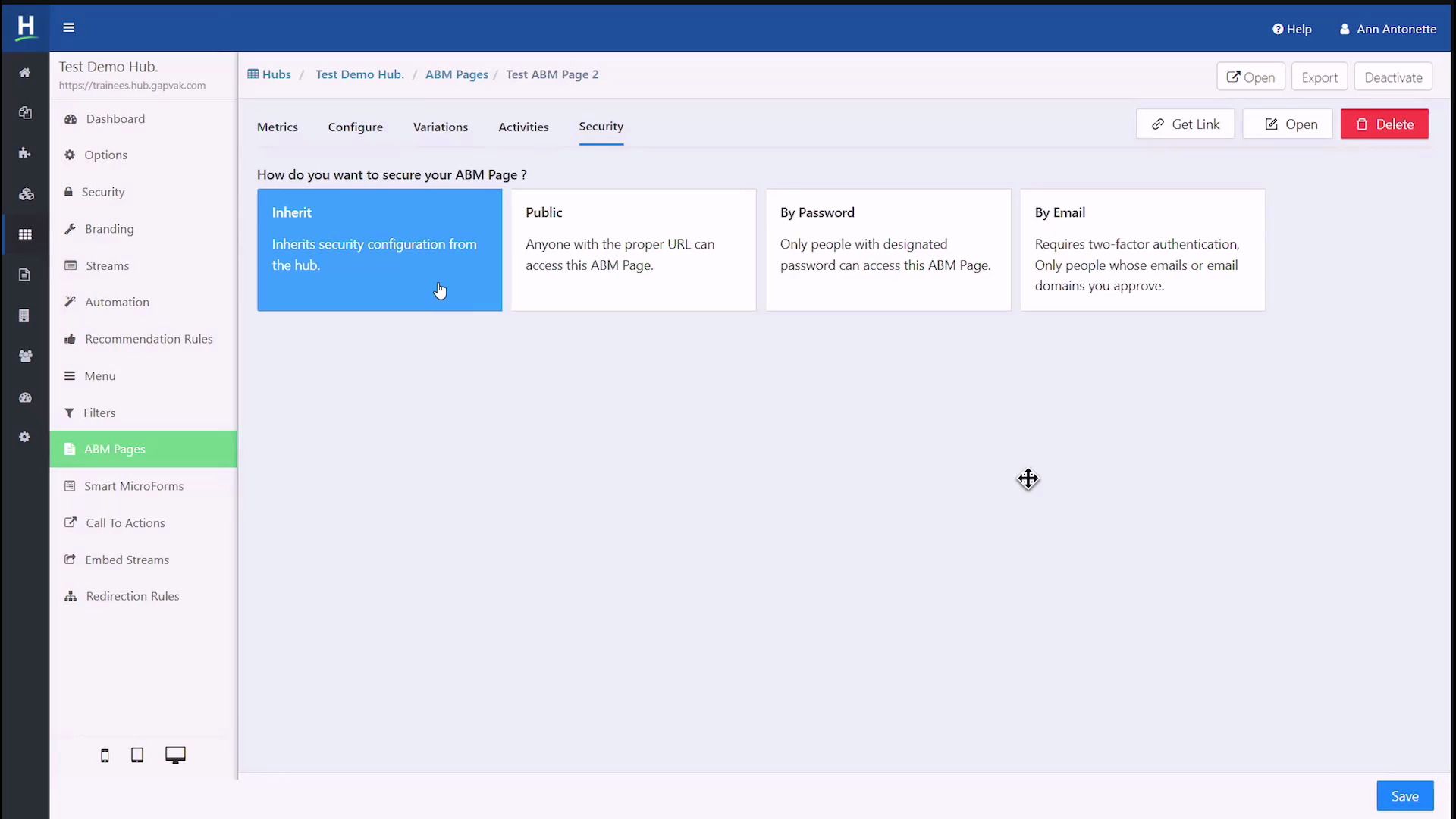Open the settings gear at rail bottom
1456x819 pixels.
click(25, 437)
